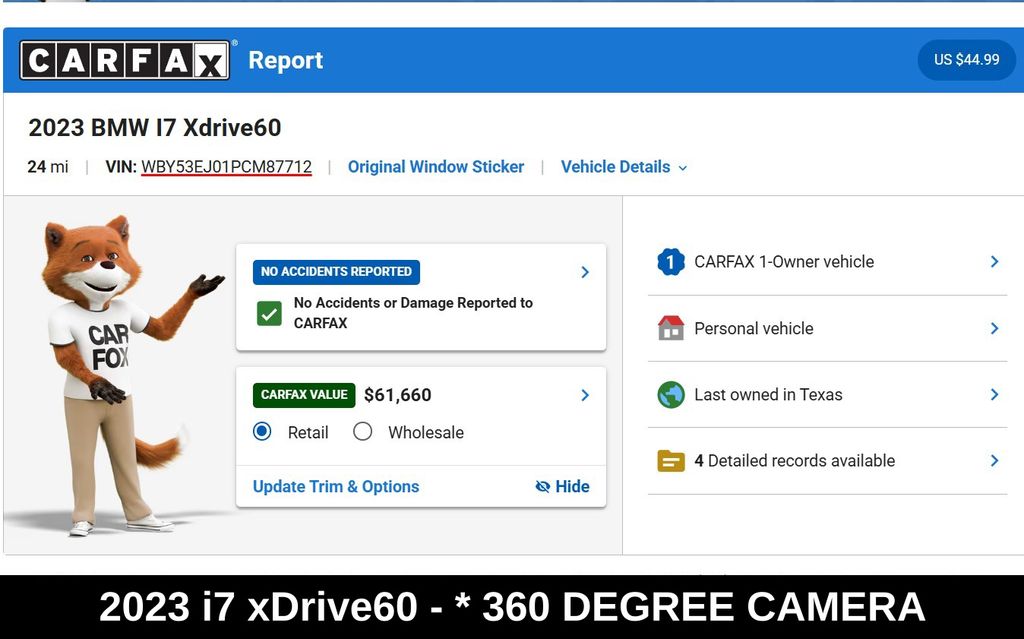Click the US $44.99 price button
Viewport: 1024px width, 639px height.
pyautogui.click(x=966, y=60)
